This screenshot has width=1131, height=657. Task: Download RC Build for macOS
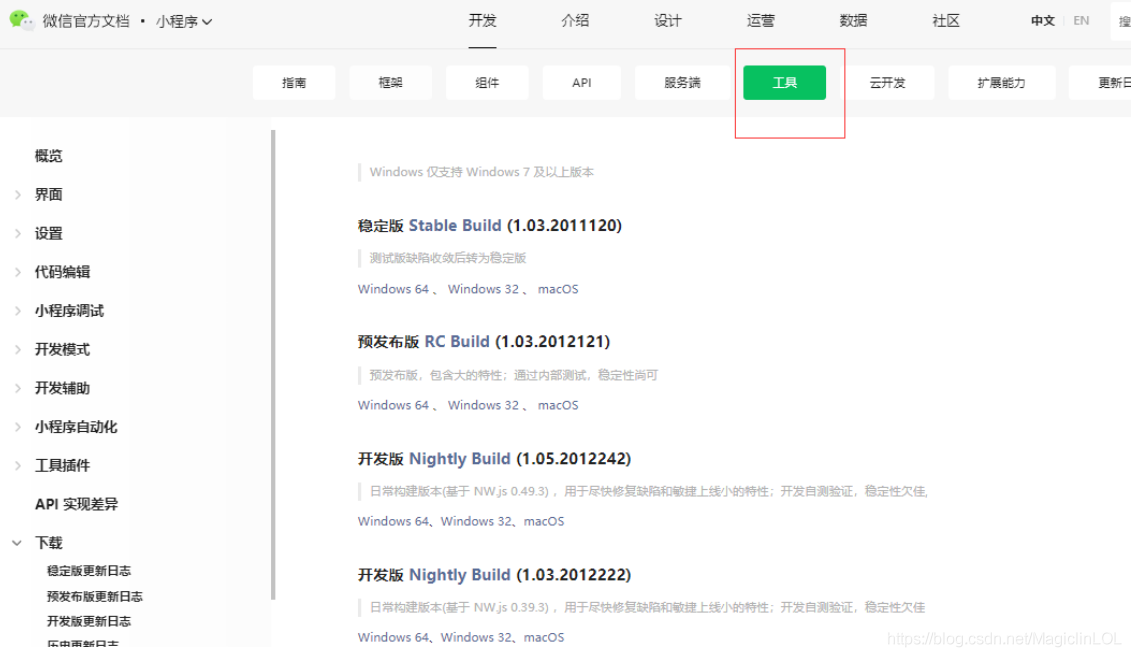tap(558, 405)
